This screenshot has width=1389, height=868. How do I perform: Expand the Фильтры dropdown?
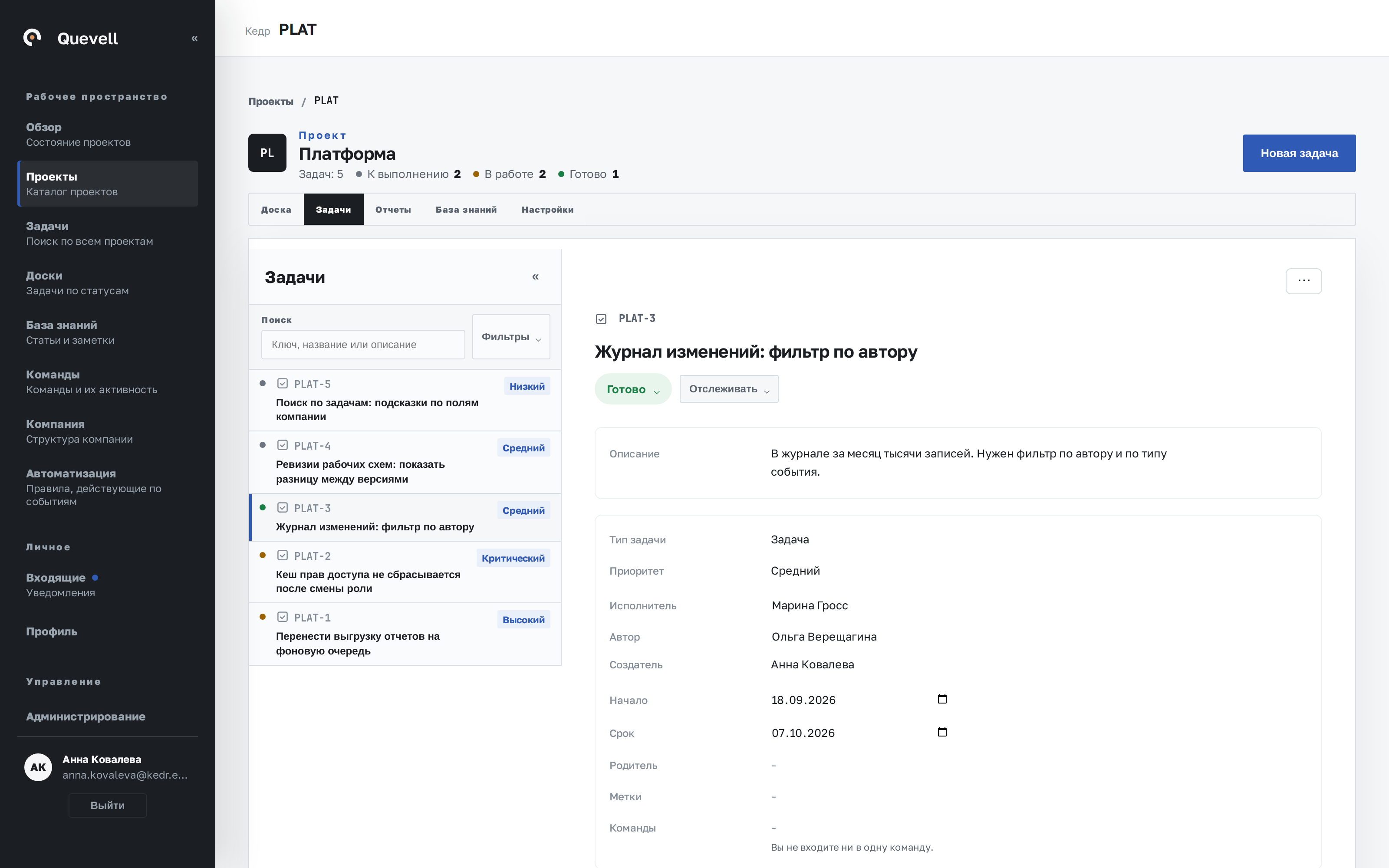click(x=511, y=337)
